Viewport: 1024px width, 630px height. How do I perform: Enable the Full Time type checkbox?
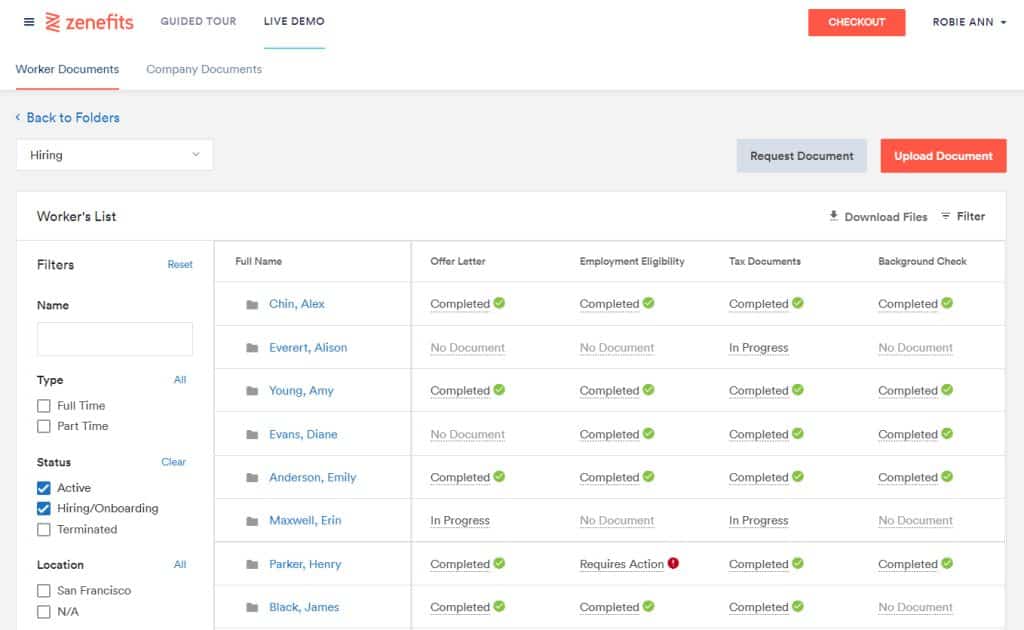(x=44, y=406)
